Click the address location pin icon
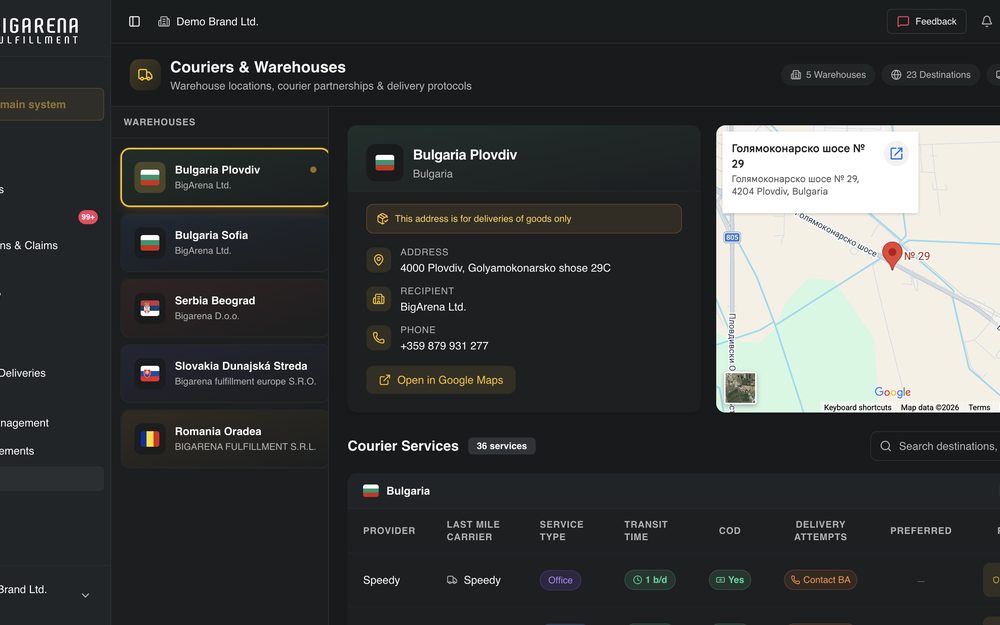The height and width of the screenshot is (625, 1000). click(378, 260)
